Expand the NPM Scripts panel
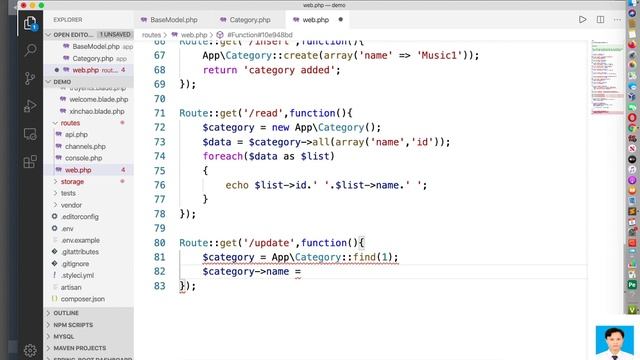Screen dimensions: 640x360 (89, 325)
